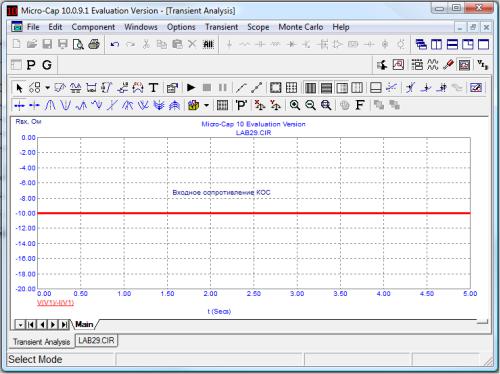This screenshot has width=500, height=374.
Task: Select the Transient Analysis tab
Action: tap(42, 342)
